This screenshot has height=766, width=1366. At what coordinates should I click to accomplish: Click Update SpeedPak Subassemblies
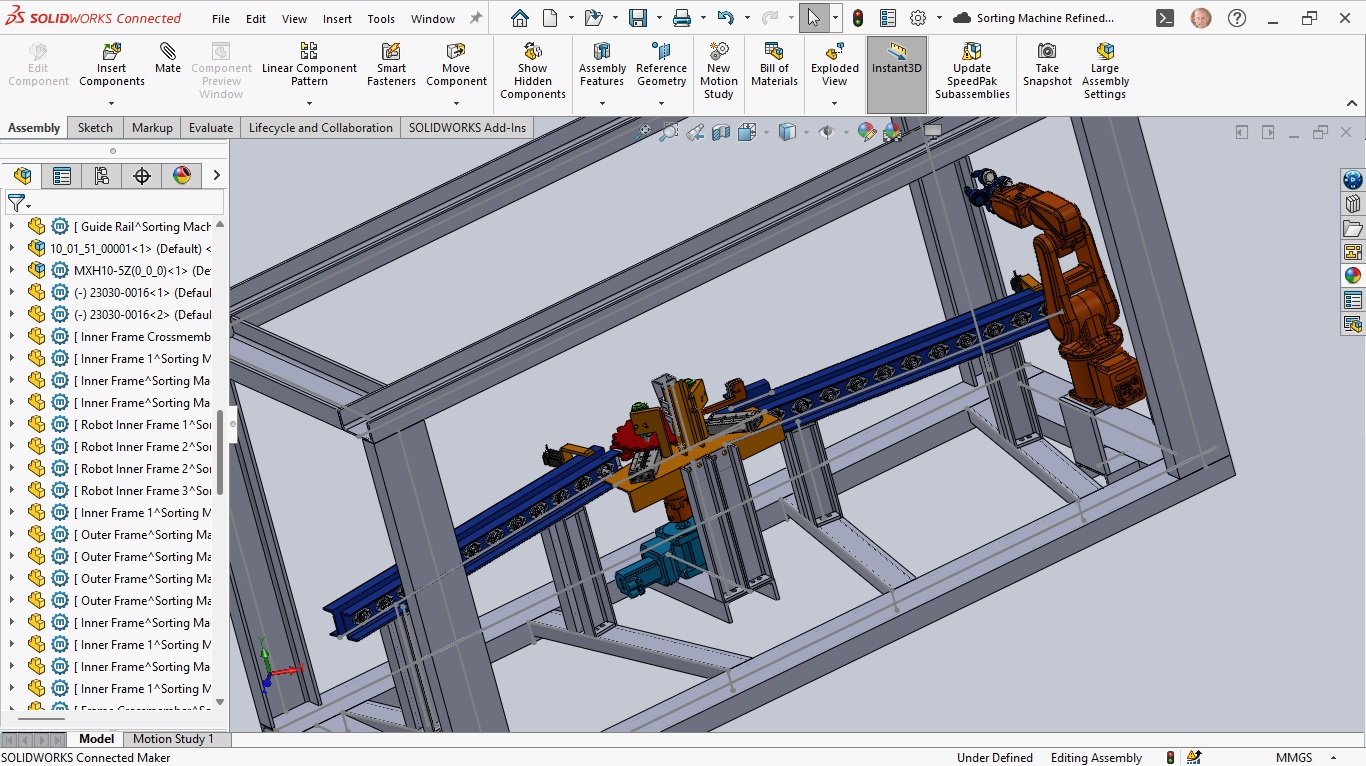pos(972,71)
